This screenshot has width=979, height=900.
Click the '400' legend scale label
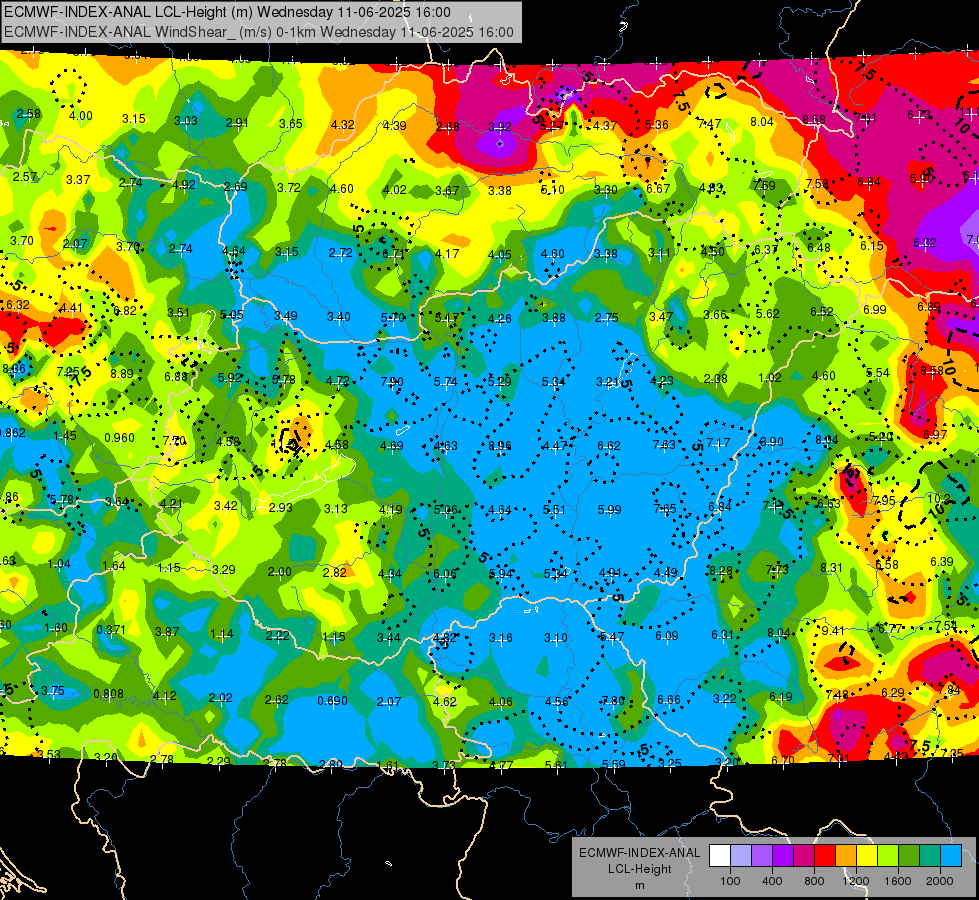(772, 881)
